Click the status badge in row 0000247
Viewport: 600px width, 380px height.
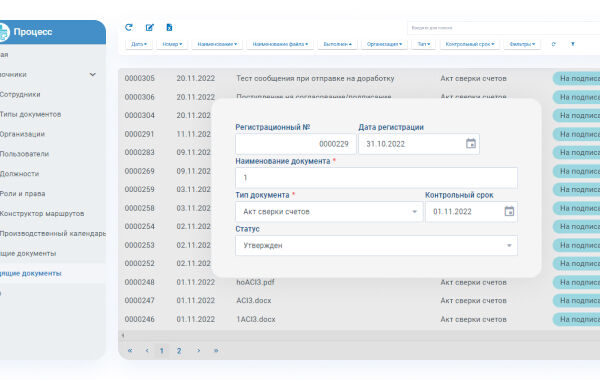tap(577, 301)
